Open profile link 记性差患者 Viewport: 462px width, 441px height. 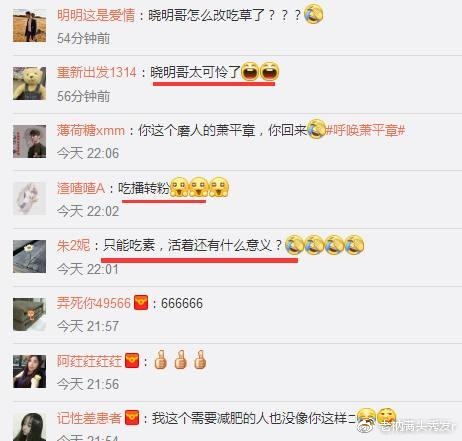[89, 418]
